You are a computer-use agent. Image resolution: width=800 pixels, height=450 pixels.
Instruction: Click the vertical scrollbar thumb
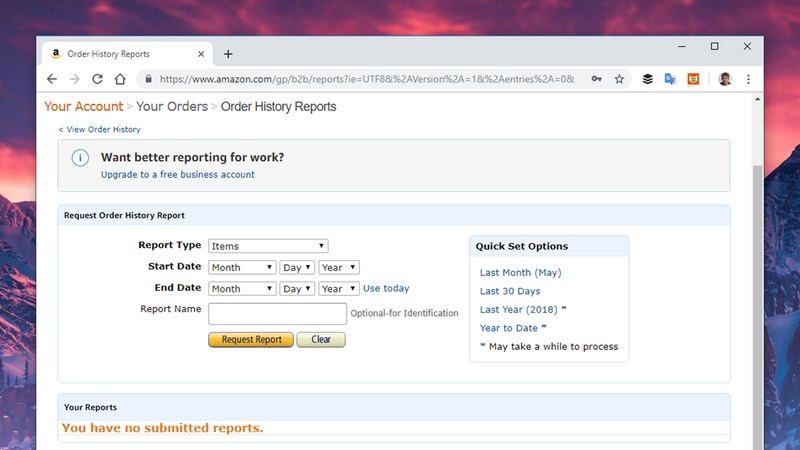758,306
